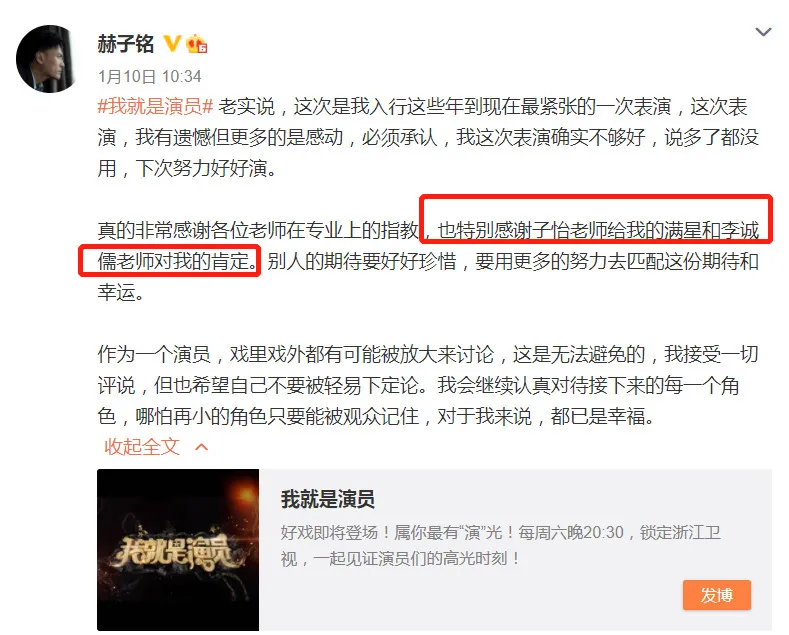Open the post timestamp 1月10日 10:34

(149, 76)
